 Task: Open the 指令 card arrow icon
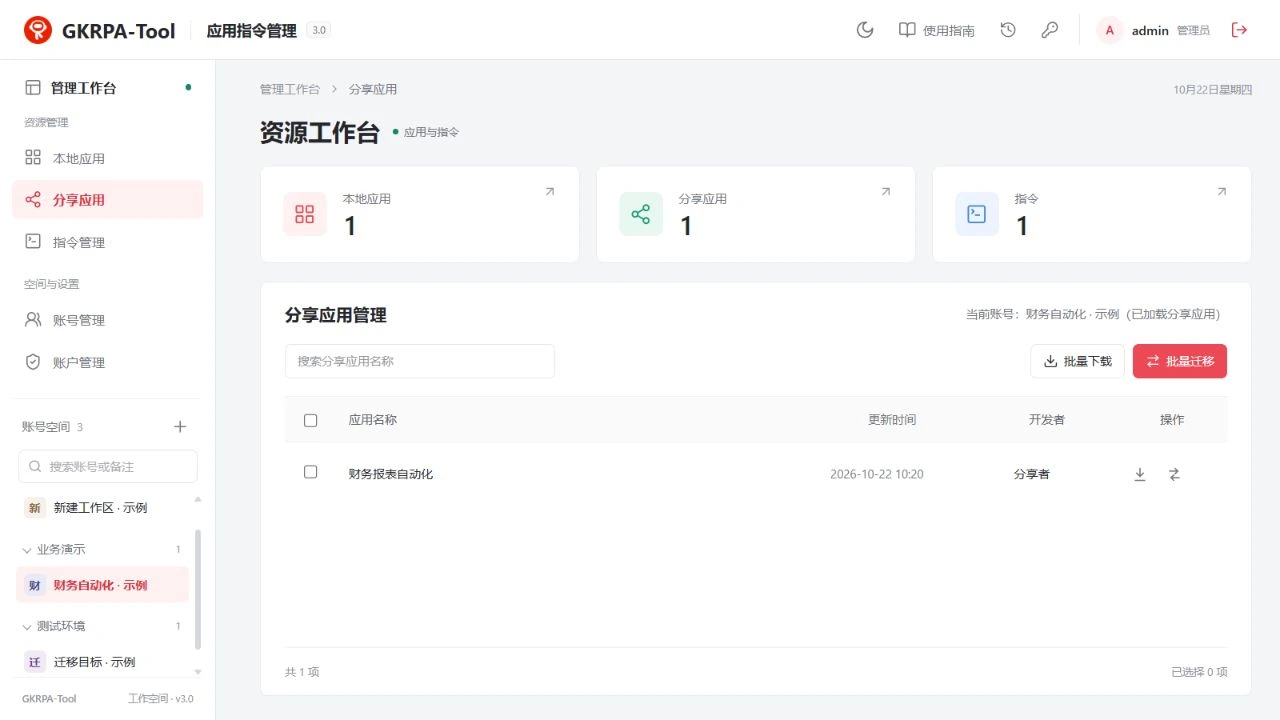point(1221,192)
